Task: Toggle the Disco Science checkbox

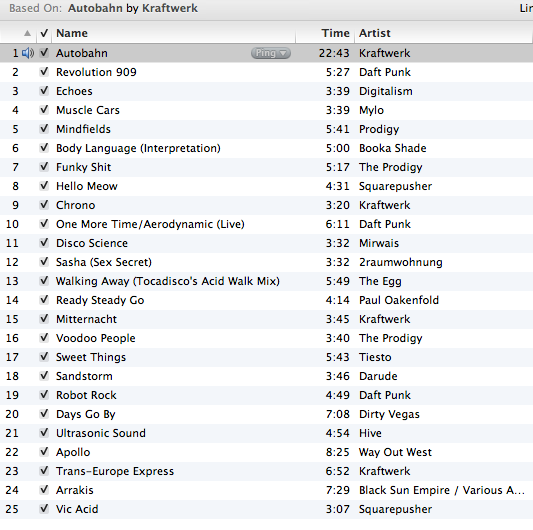Action: pyautogui.click(x=44, y=243)
